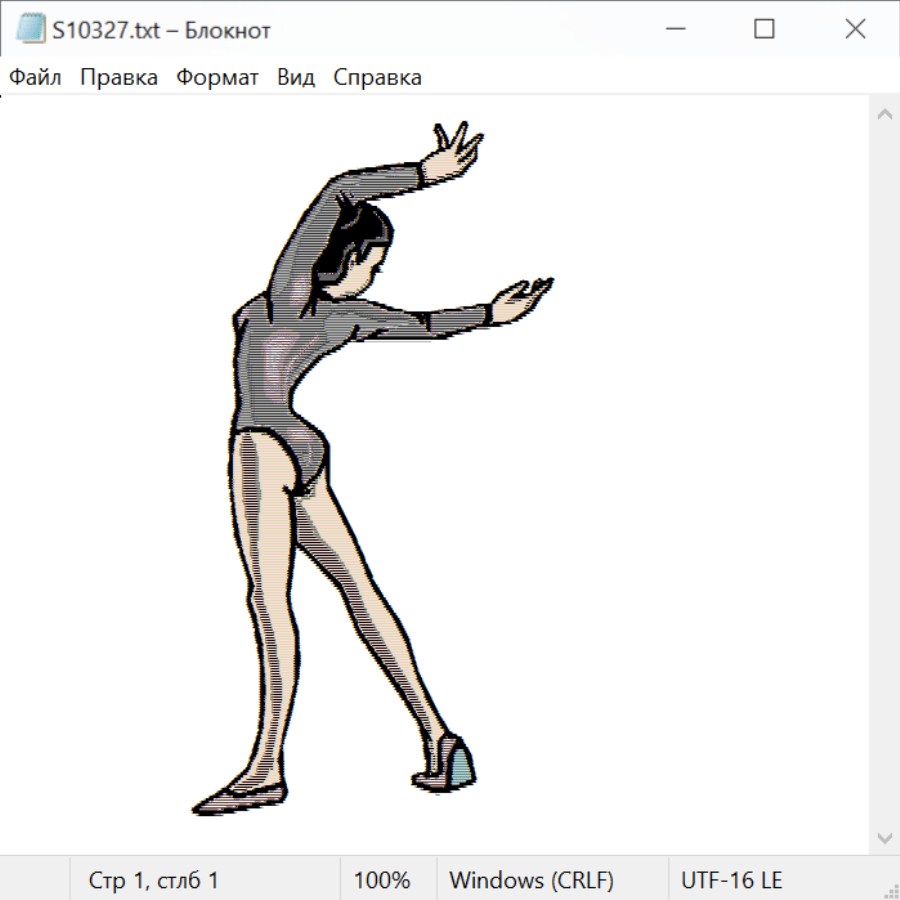The height and width of the screenshot is (900, 900).
Task: Open the Справка menu
Action: (x=377, y=77)
